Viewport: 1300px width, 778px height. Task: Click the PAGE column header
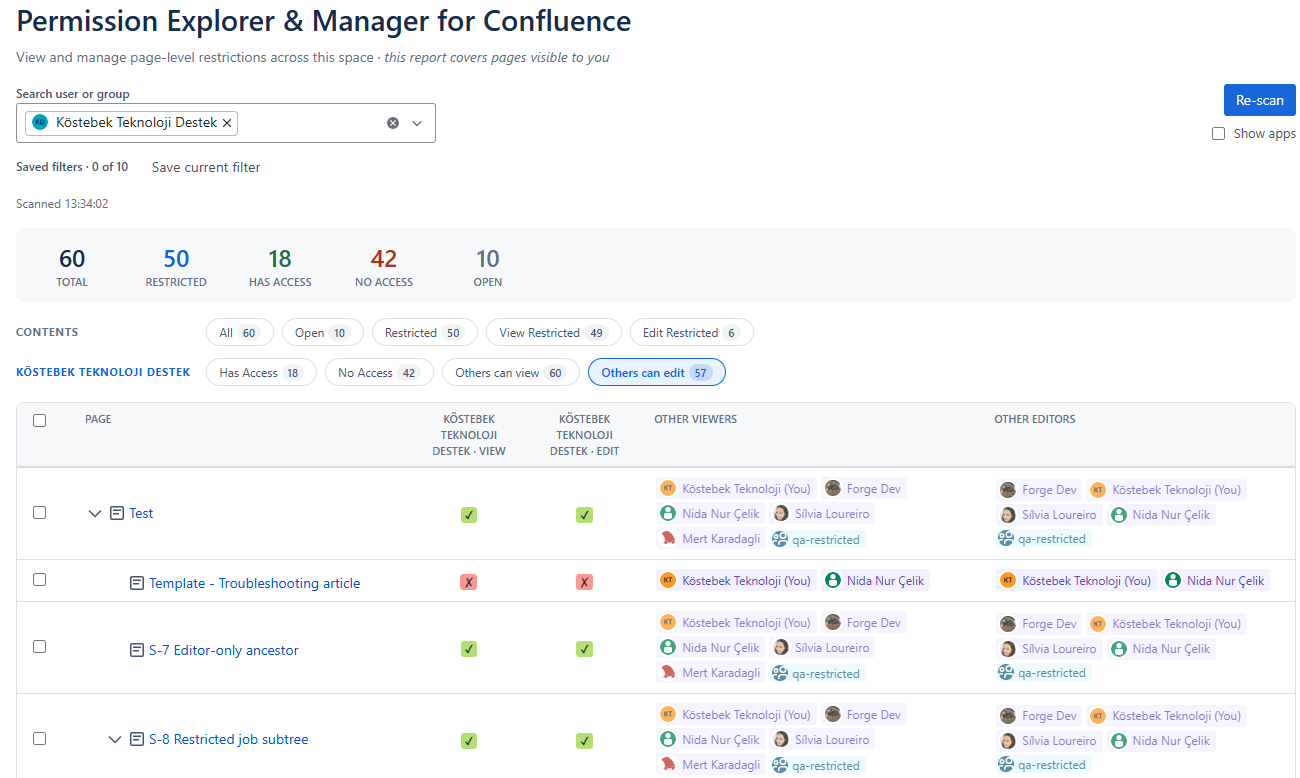pyautogui.click(x=98, y=419)
